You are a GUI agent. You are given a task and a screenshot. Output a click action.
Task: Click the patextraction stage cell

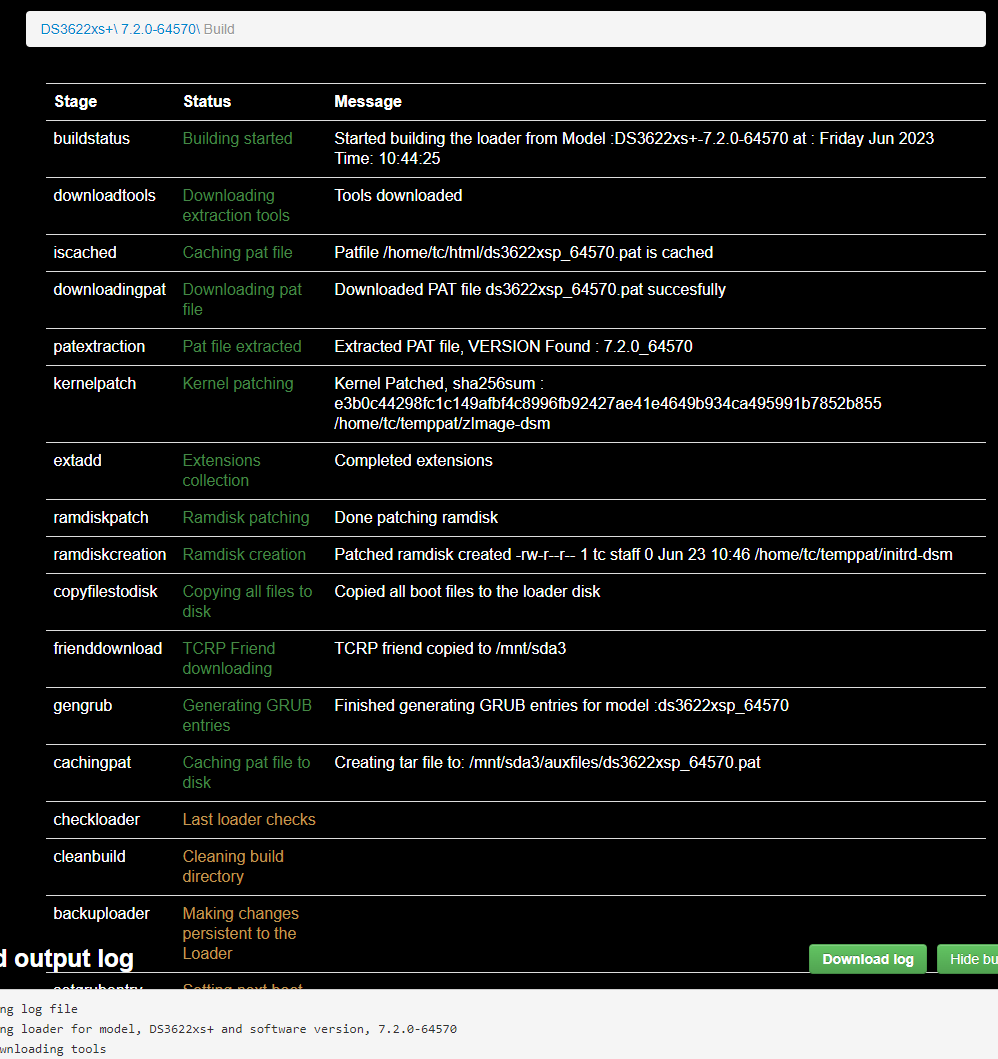(x=99, y=346)
